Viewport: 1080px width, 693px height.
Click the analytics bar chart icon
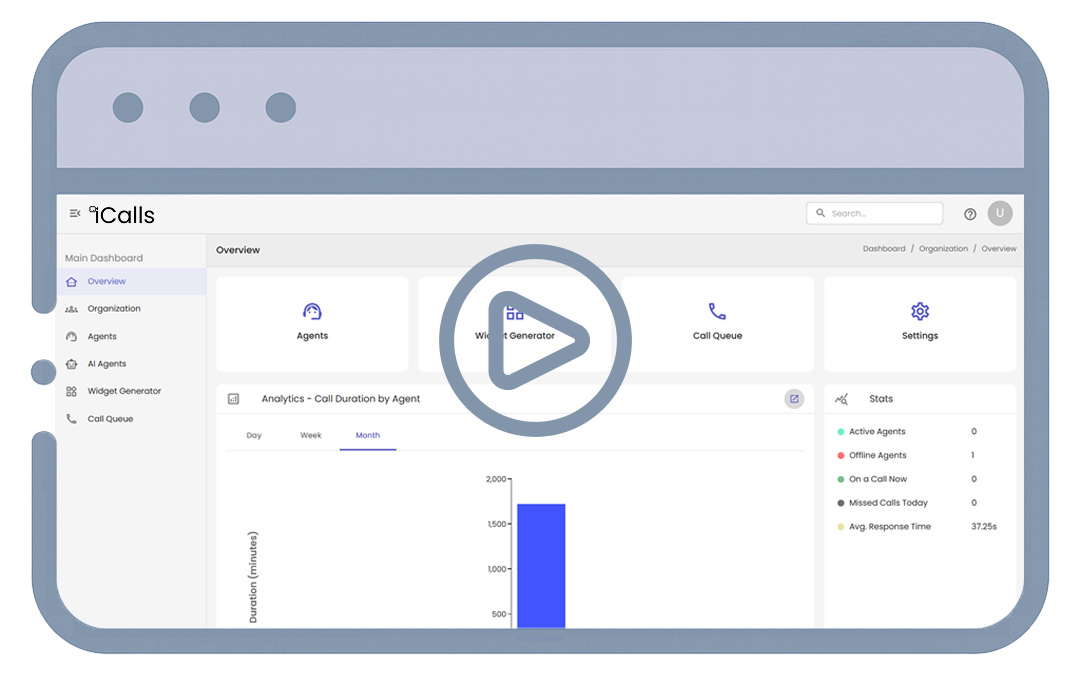click(x=234, y=399)
